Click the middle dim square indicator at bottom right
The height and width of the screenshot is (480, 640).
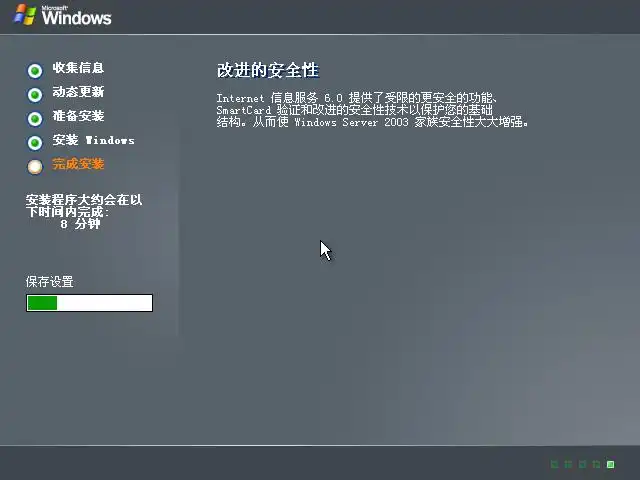click(x=582, y=464)
